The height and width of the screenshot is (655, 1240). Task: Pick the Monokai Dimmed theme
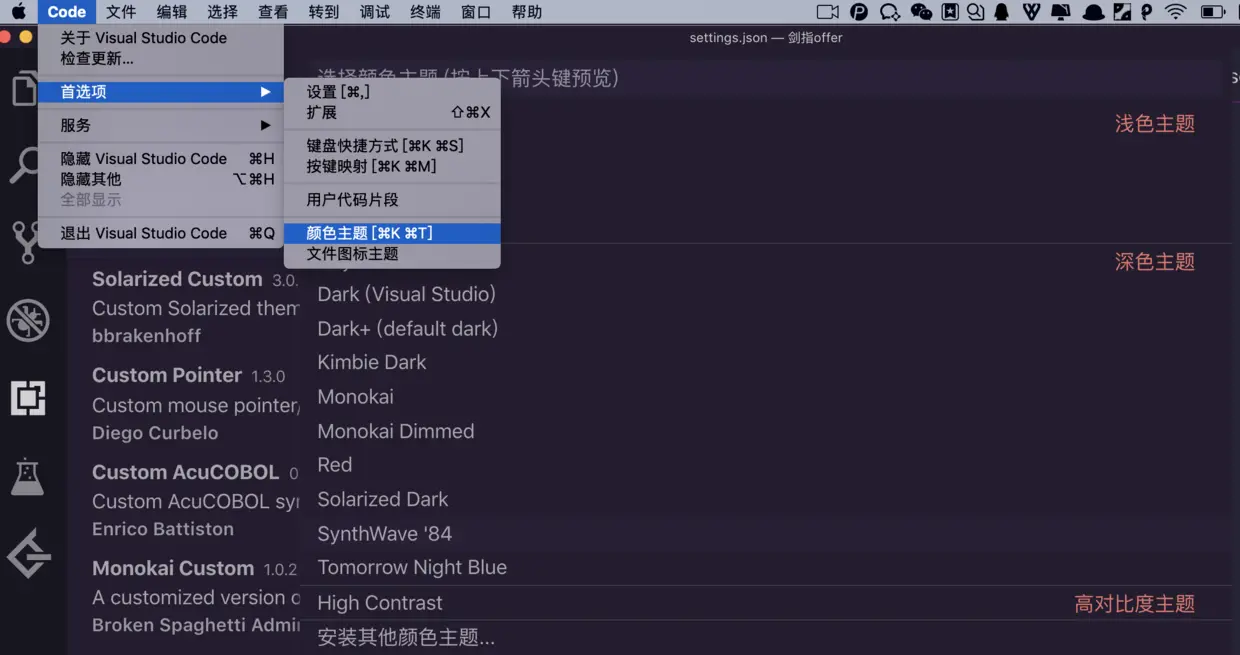click(764, 431)
